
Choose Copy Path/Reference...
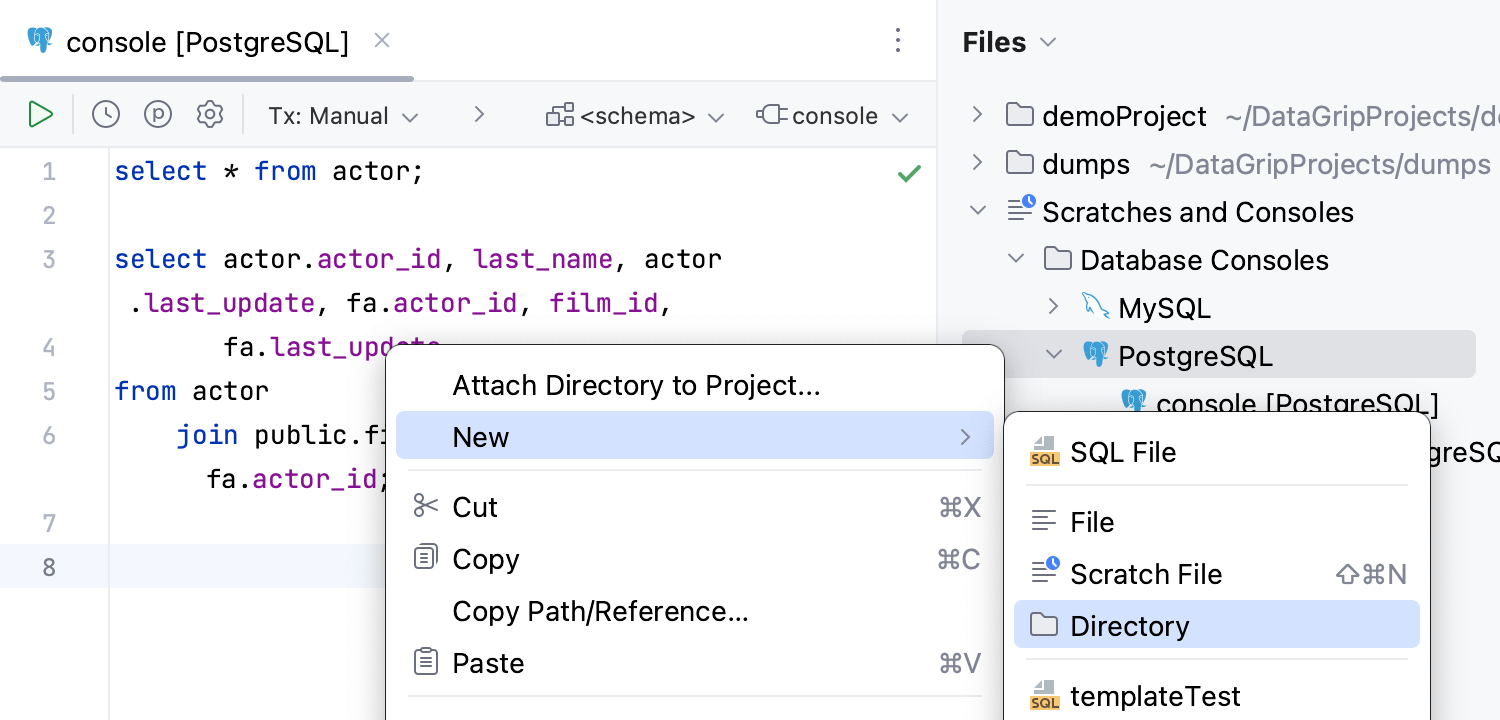click(695, 611)
